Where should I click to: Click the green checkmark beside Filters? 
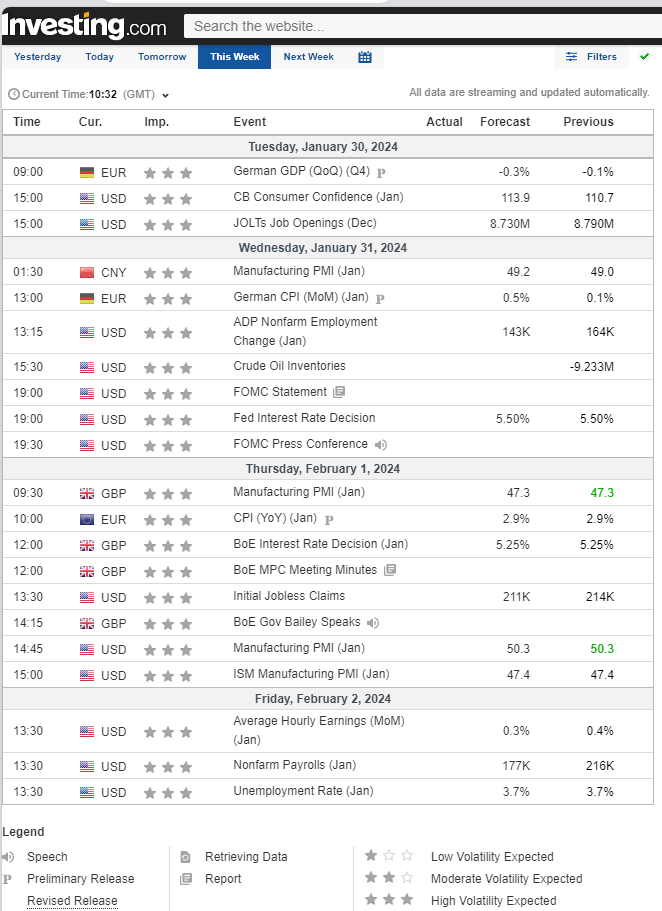point(645,57)
